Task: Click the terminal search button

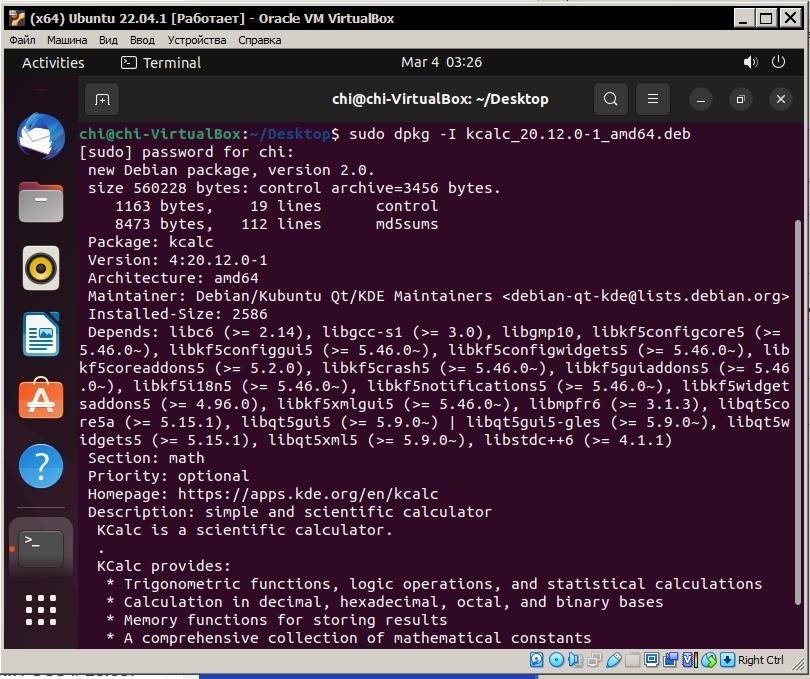Action: pyautogui.click(x=611, y=99)
